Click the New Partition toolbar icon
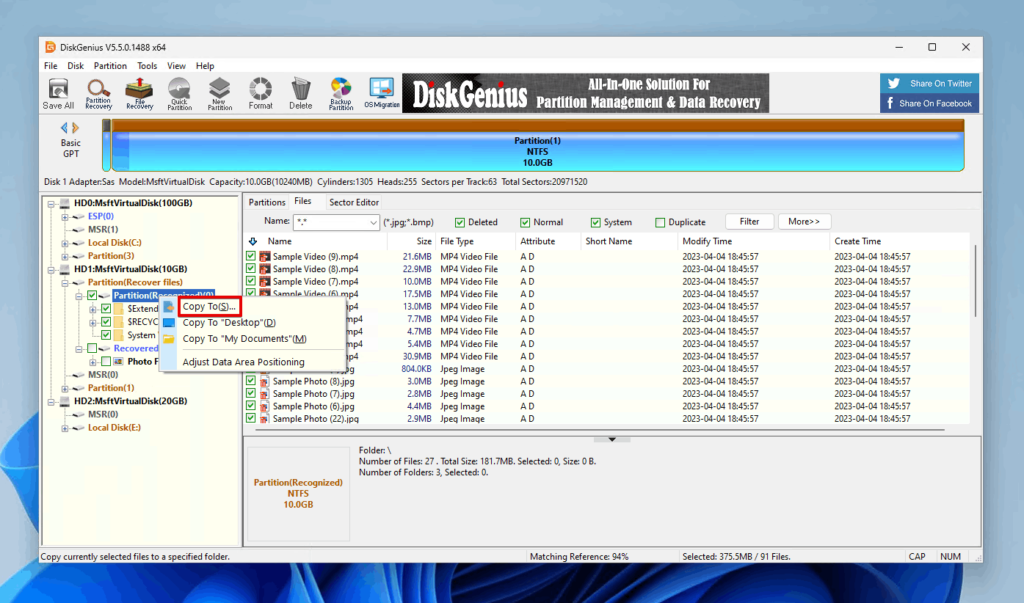Viewport: 1024px width, 603px height. coord(219,92)
